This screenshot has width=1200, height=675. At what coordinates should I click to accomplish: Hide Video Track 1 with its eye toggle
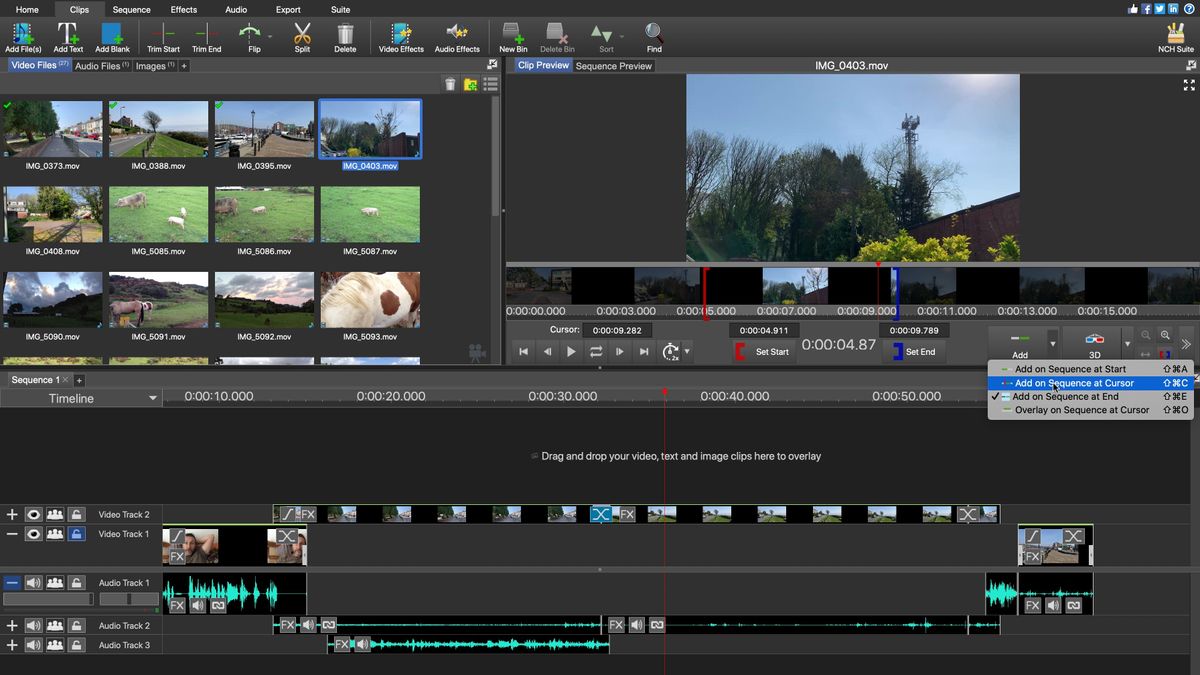pos(35,533)
